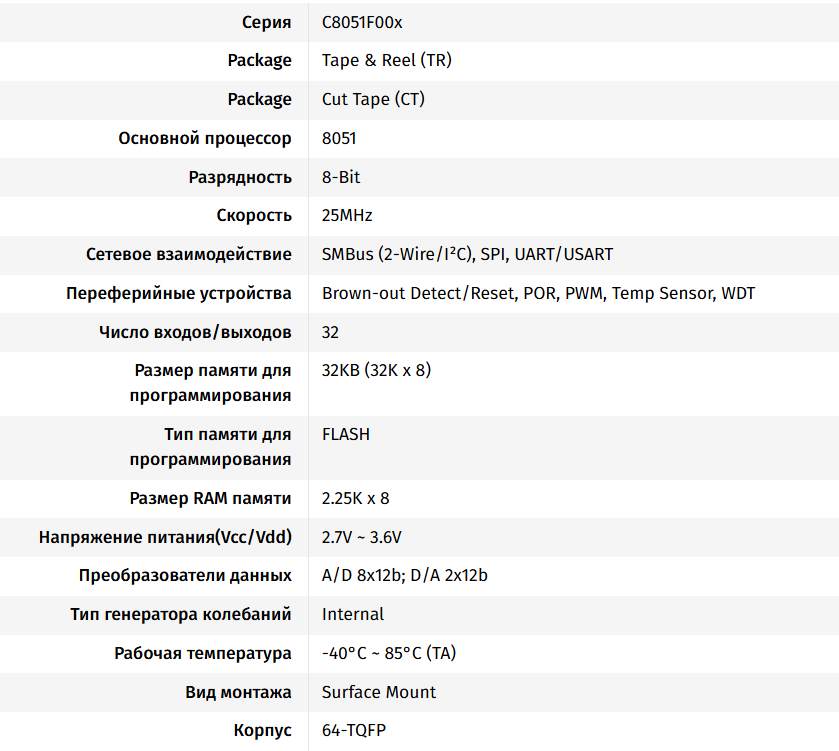The image size is (839, 751).
Task: Click the Tape & Reel (TR) package value
Action: [x=386, y=60]
